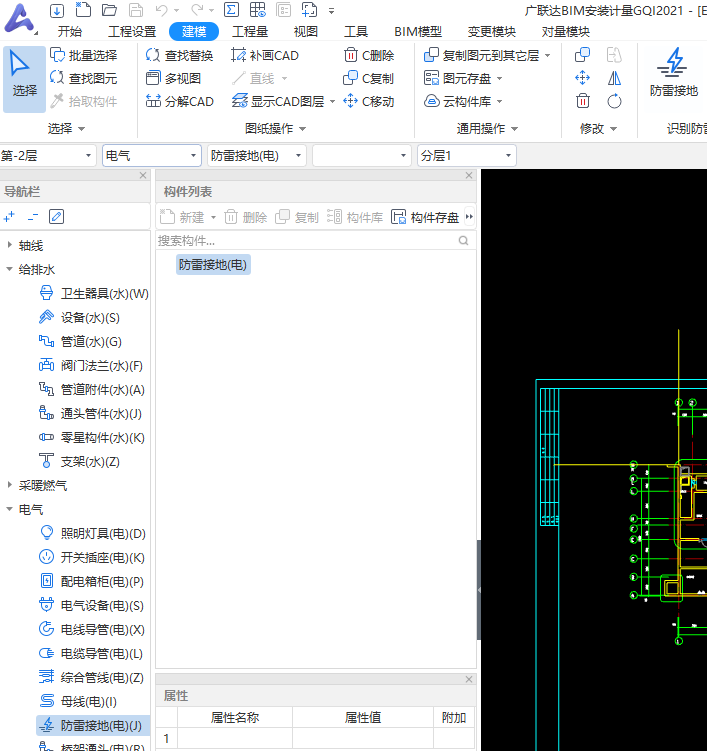707x751 pixels.
Task: Click the Save icon in quick access toolbar
Action: pos(136,10)
